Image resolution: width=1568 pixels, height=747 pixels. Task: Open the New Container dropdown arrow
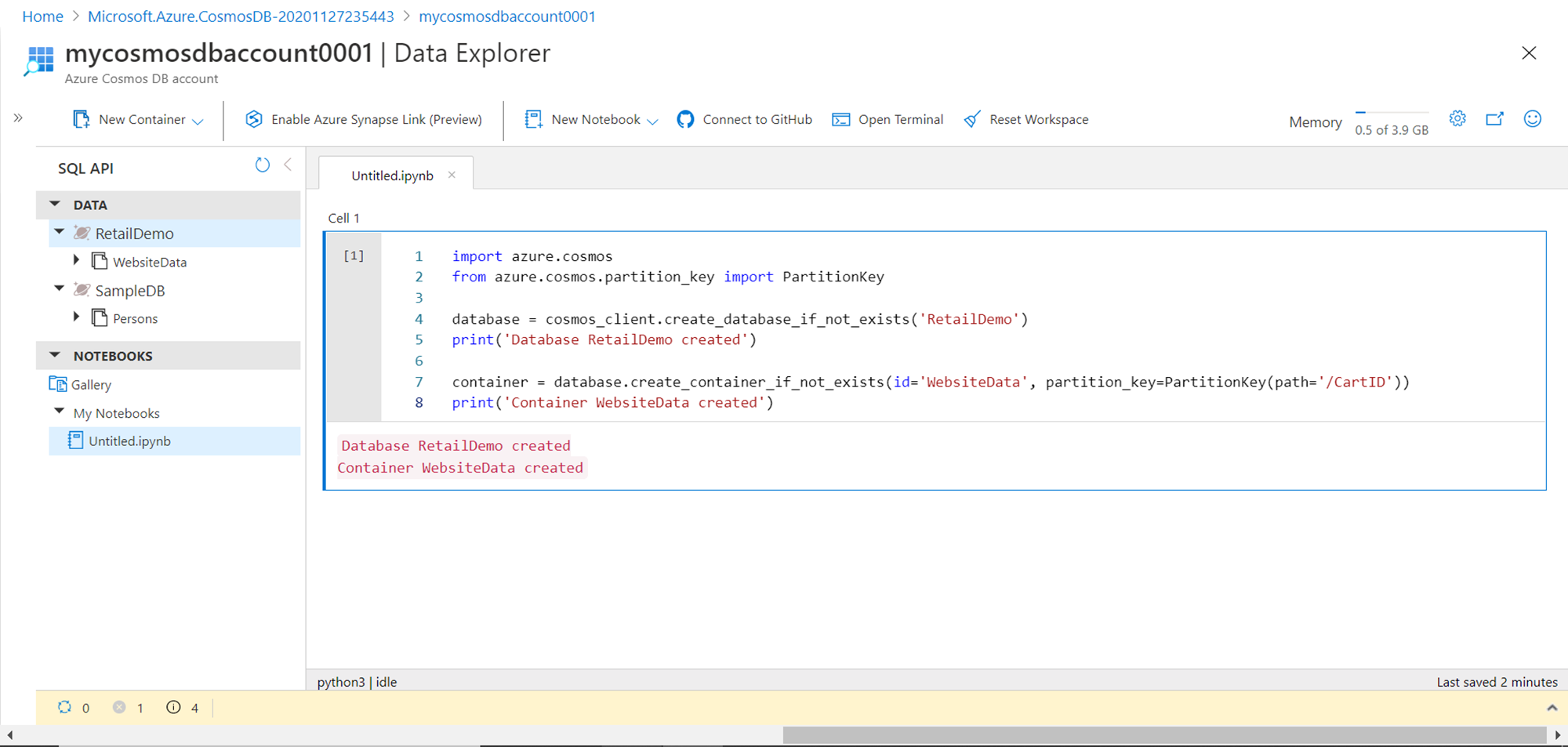click(x=198, y=121)
